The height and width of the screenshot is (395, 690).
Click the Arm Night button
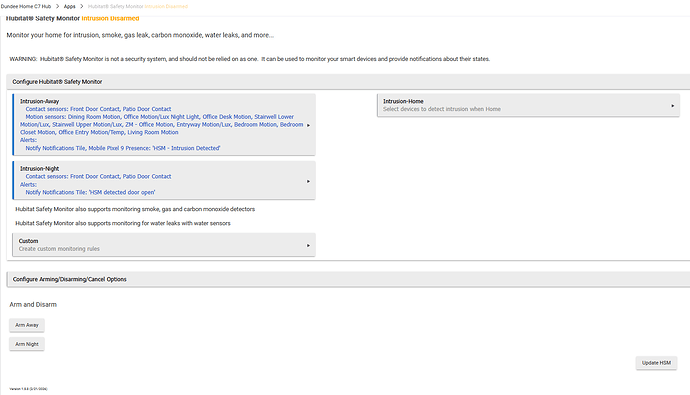coord(27,344)
